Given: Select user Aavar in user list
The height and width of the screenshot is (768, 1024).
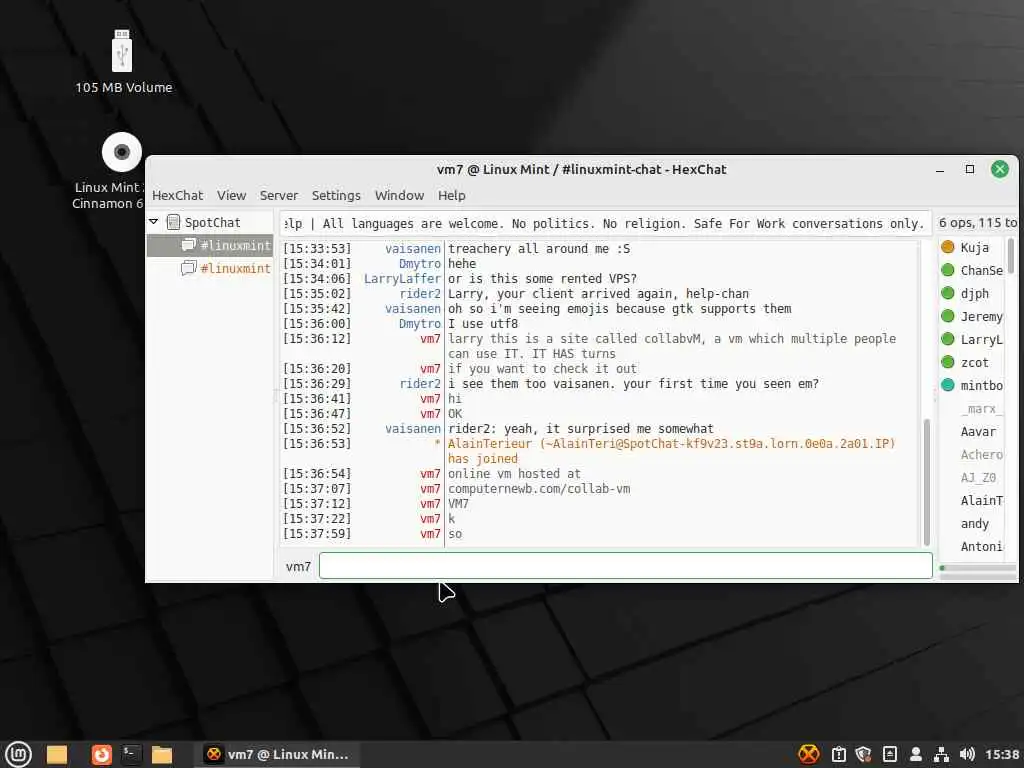Looking at the screenshot, I should coord(978,431).
